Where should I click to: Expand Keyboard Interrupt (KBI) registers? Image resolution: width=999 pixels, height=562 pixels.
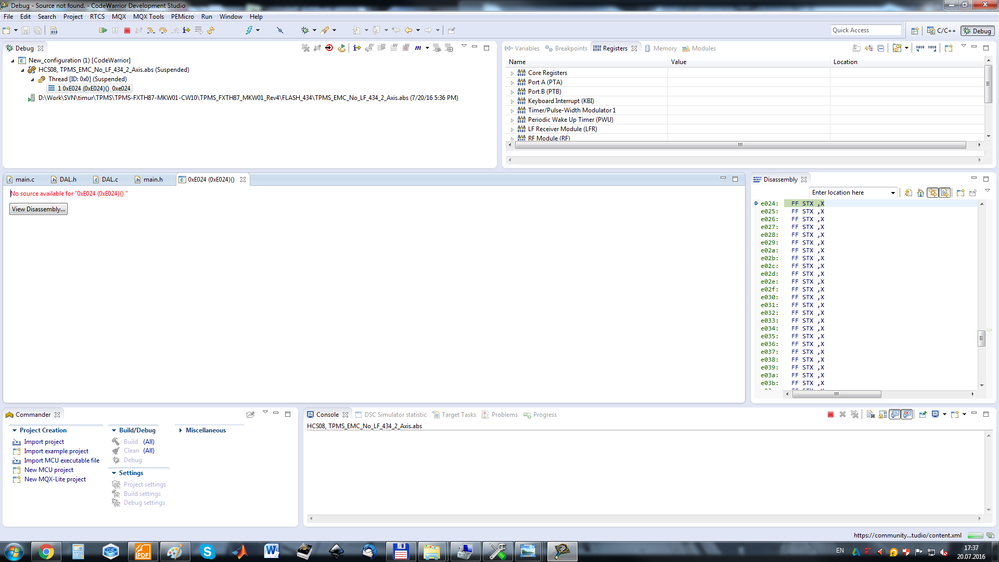pyautogui.click(x=512, y=101)
